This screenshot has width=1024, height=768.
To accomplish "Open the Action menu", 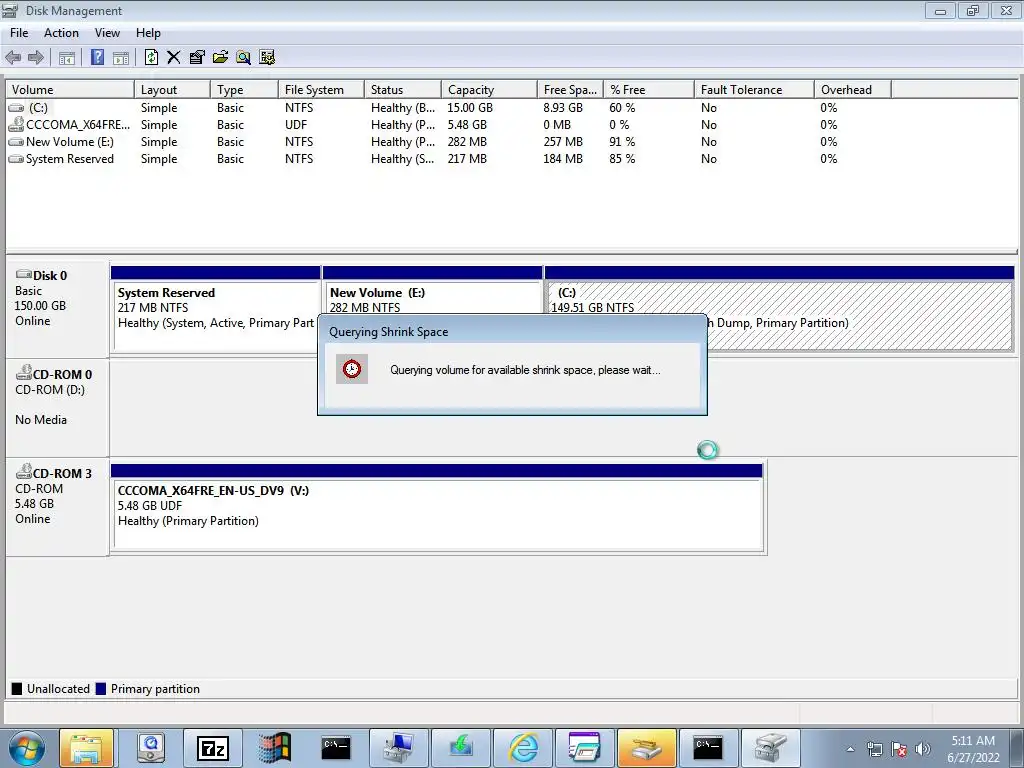I will [61, 33].
